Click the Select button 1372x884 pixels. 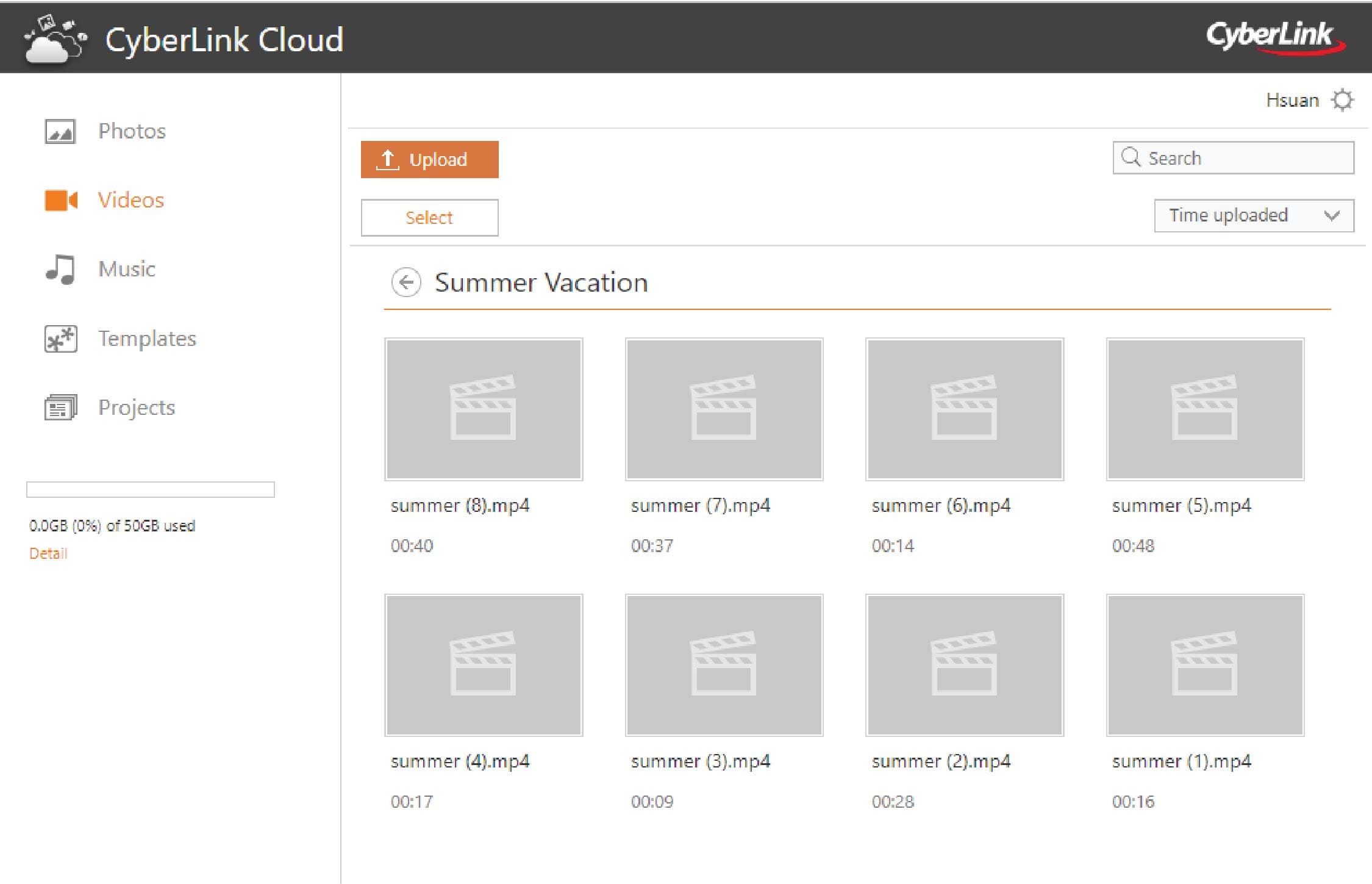click(x=430, y=218)
